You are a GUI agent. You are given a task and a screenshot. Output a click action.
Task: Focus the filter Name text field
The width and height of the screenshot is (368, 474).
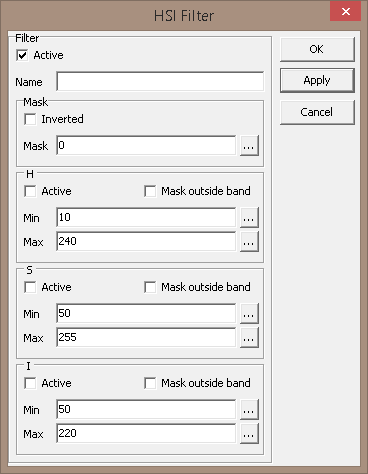[x=160, y=81]
